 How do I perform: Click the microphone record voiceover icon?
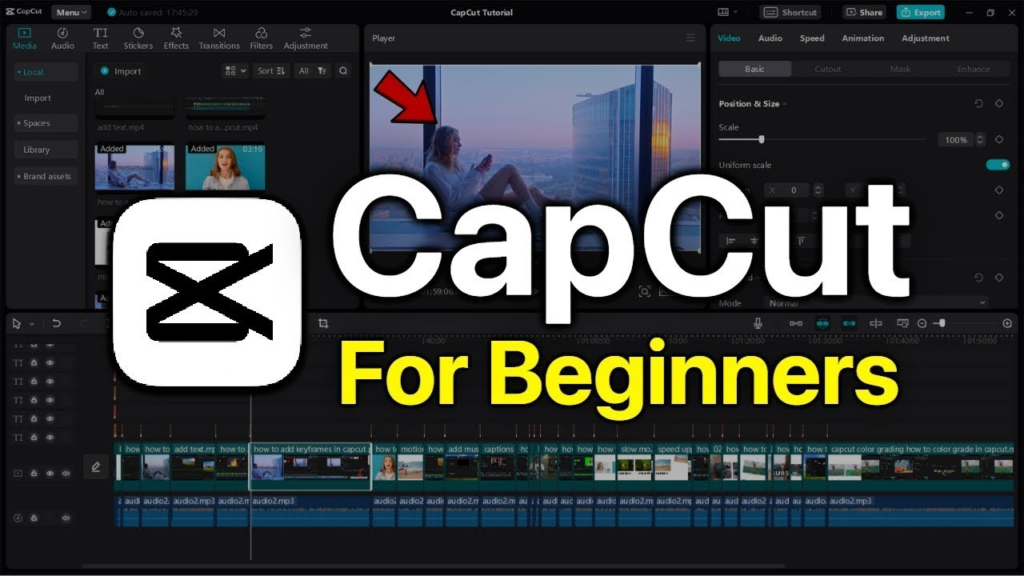[758, 323]
